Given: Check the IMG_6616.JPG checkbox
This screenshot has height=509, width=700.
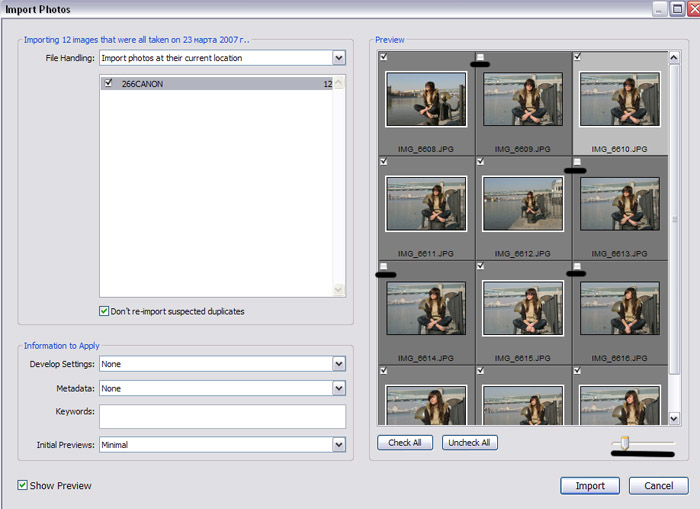Looking at the screenshot, I should 577,266.
